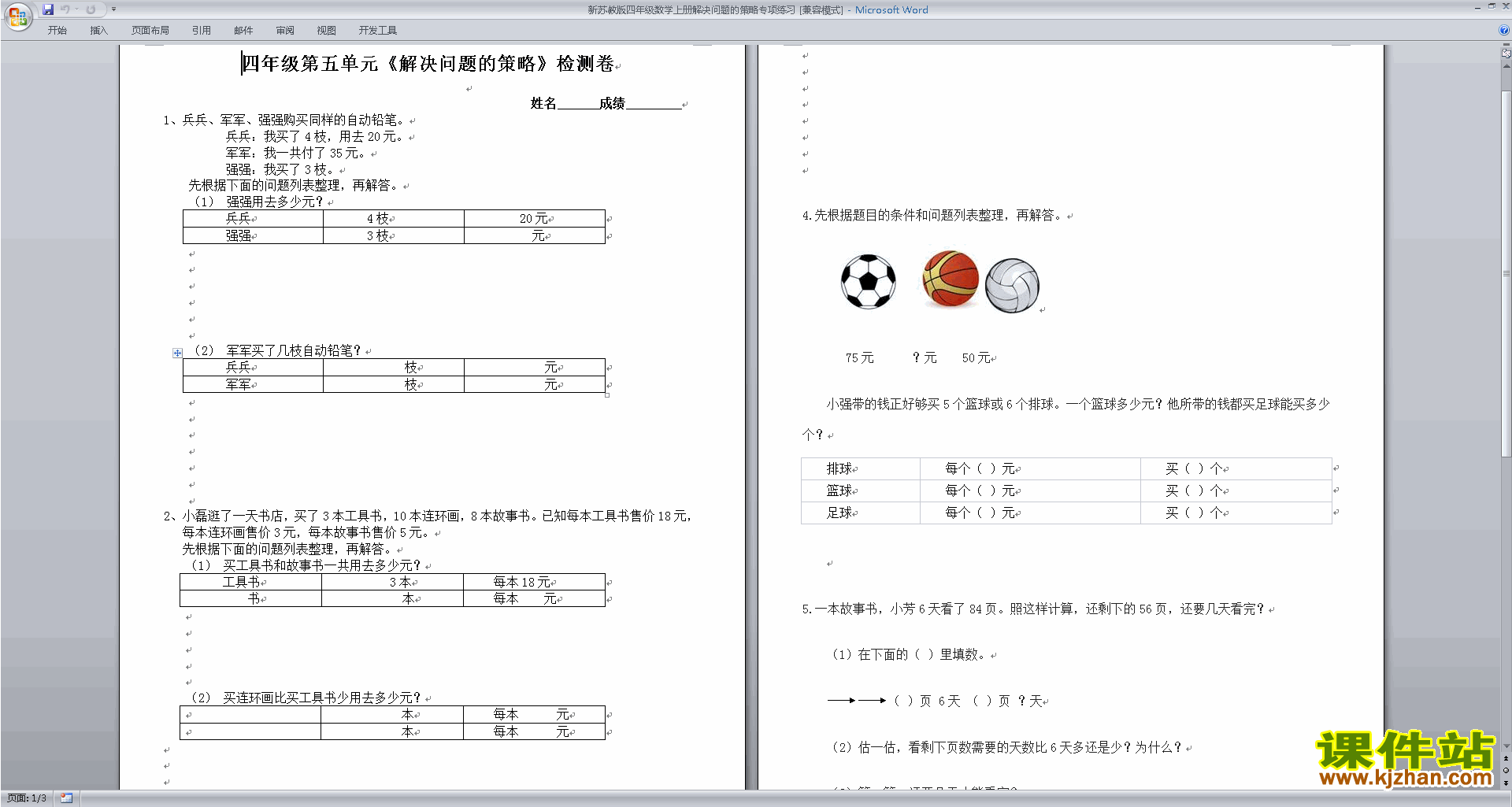The image size is (1512, 807).
Task: Click the Select Browse Object round button
Action: [1506, 770]
